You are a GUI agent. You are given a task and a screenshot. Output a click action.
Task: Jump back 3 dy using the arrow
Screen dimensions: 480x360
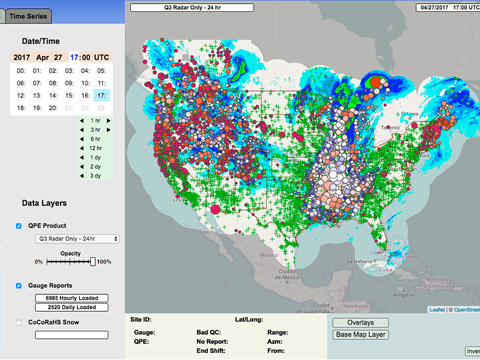click(82, 176)
